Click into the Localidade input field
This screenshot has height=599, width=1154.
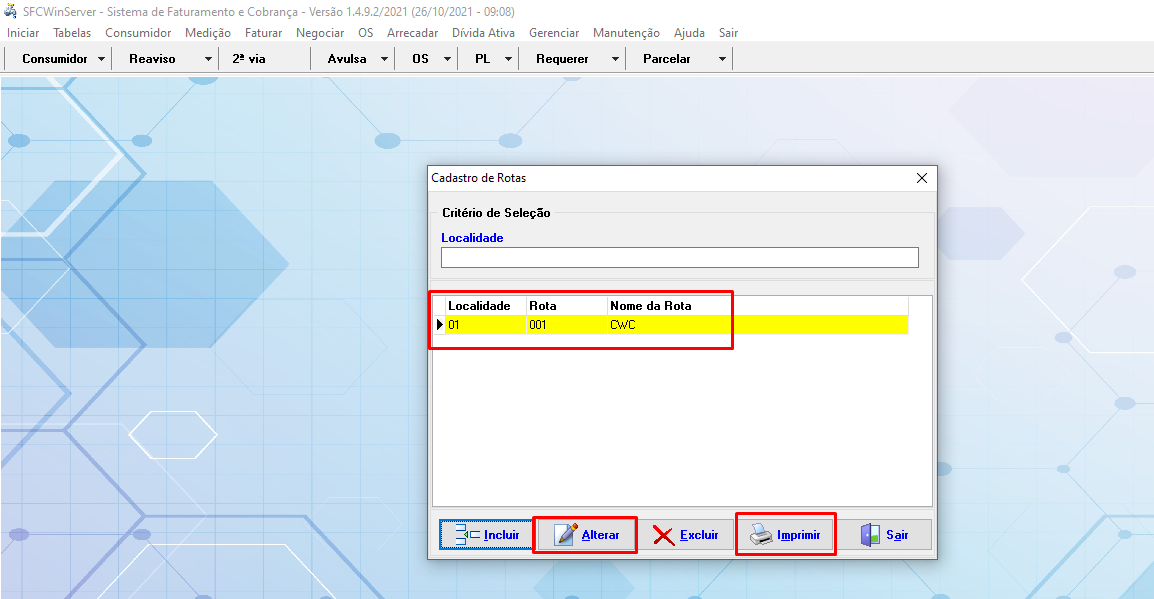pyautogui.click(x=679, y=258)
